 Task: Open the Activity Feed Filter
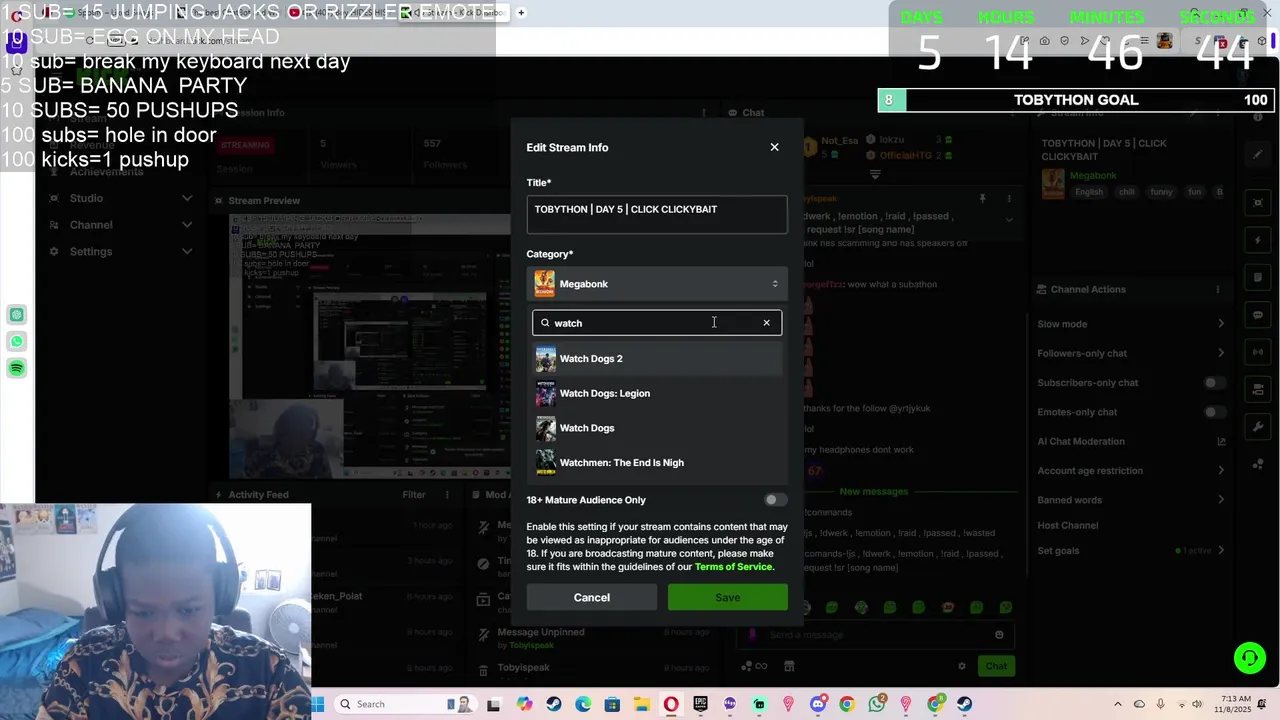point(414,495)
